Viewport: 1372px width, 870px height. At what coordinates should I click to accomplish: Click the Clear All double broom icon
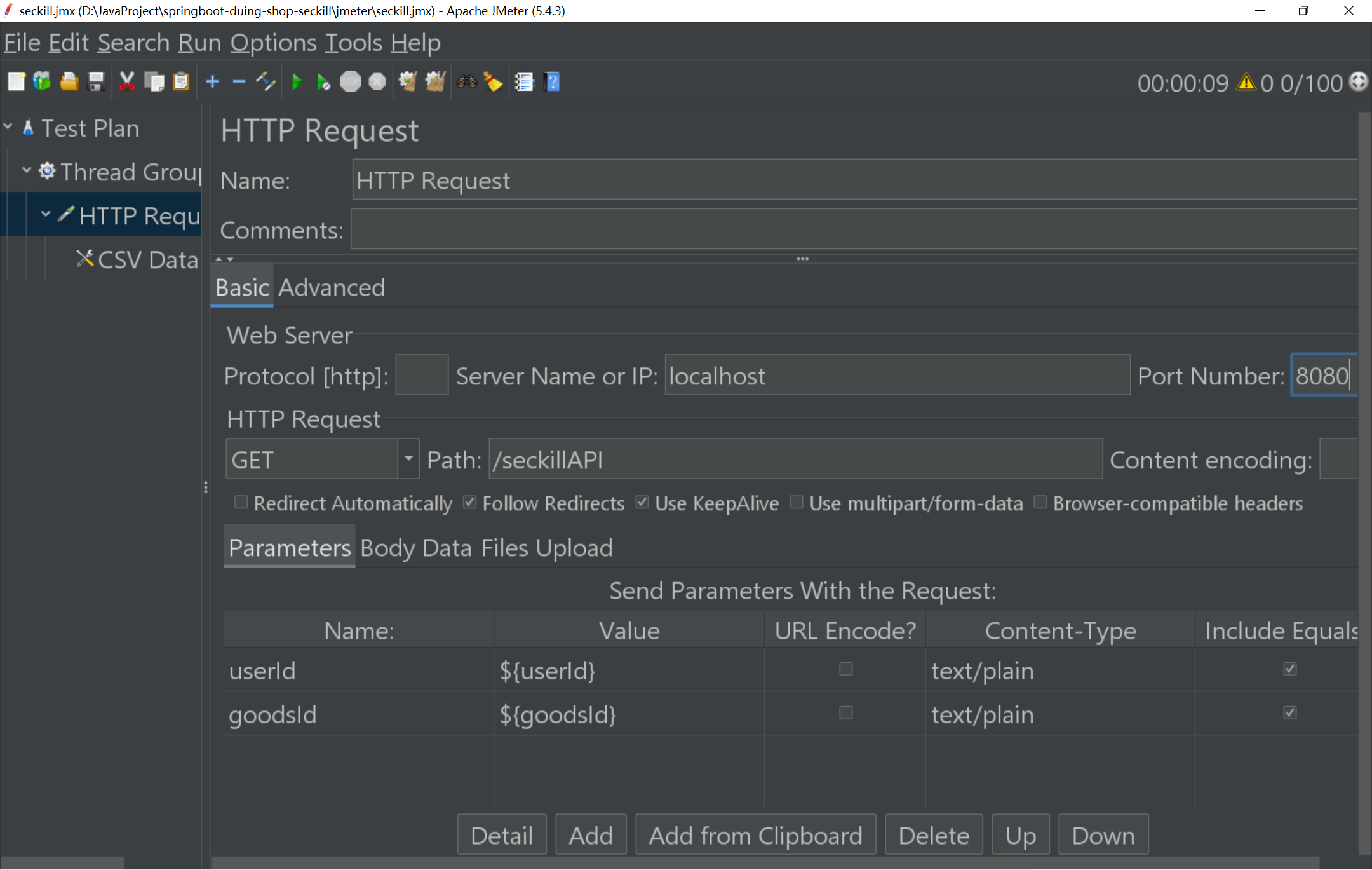tap(435, 82)
